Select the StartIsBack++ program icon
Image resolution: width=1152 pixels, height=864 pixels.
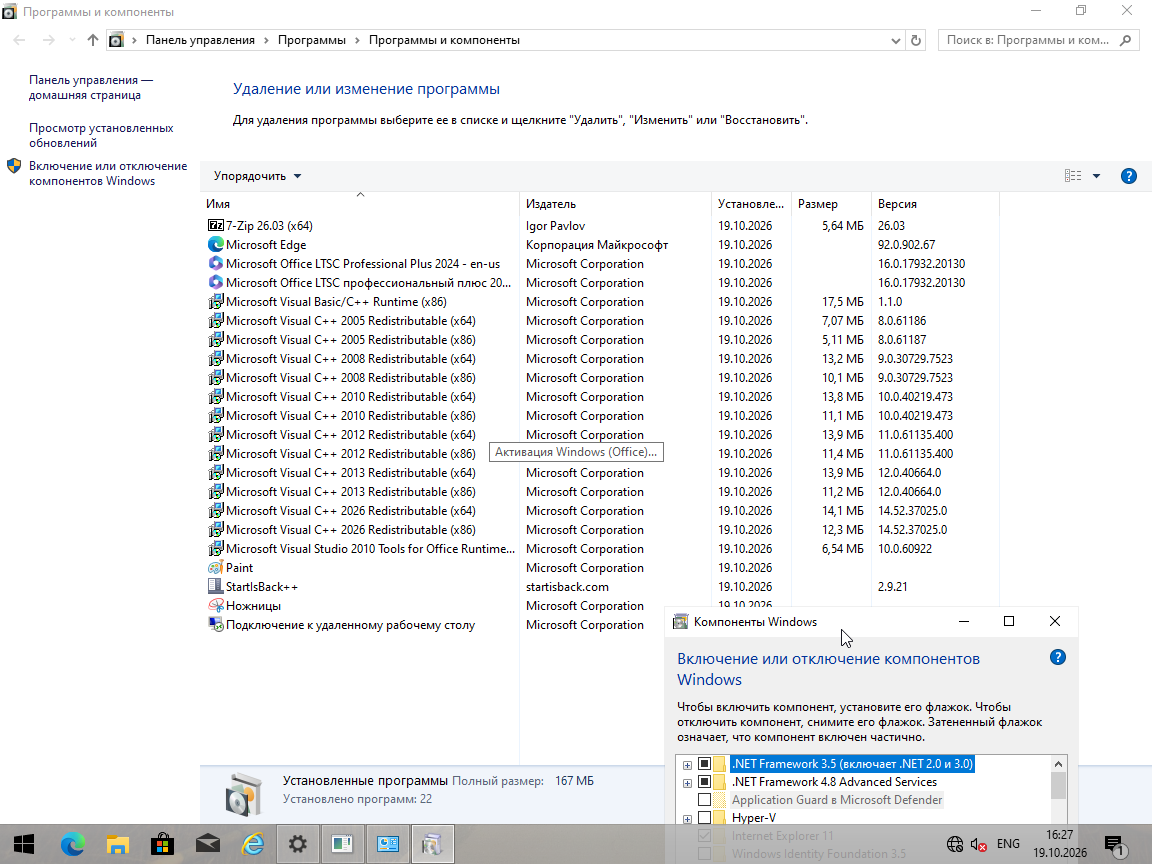pyautogui.click(x=215, y=587)
